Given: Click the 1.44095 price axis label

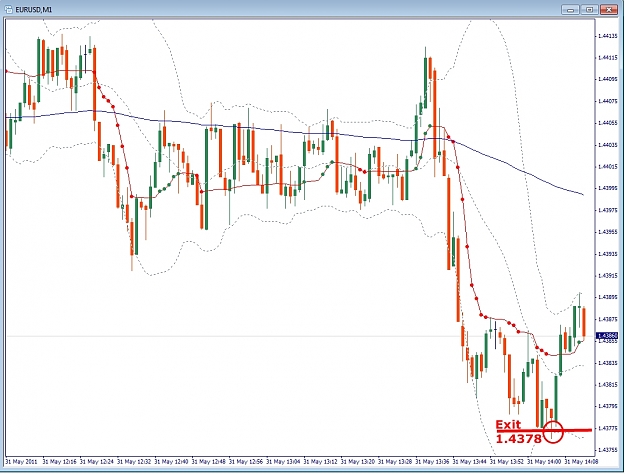Looking at the screenshot, I should [608, 79].
